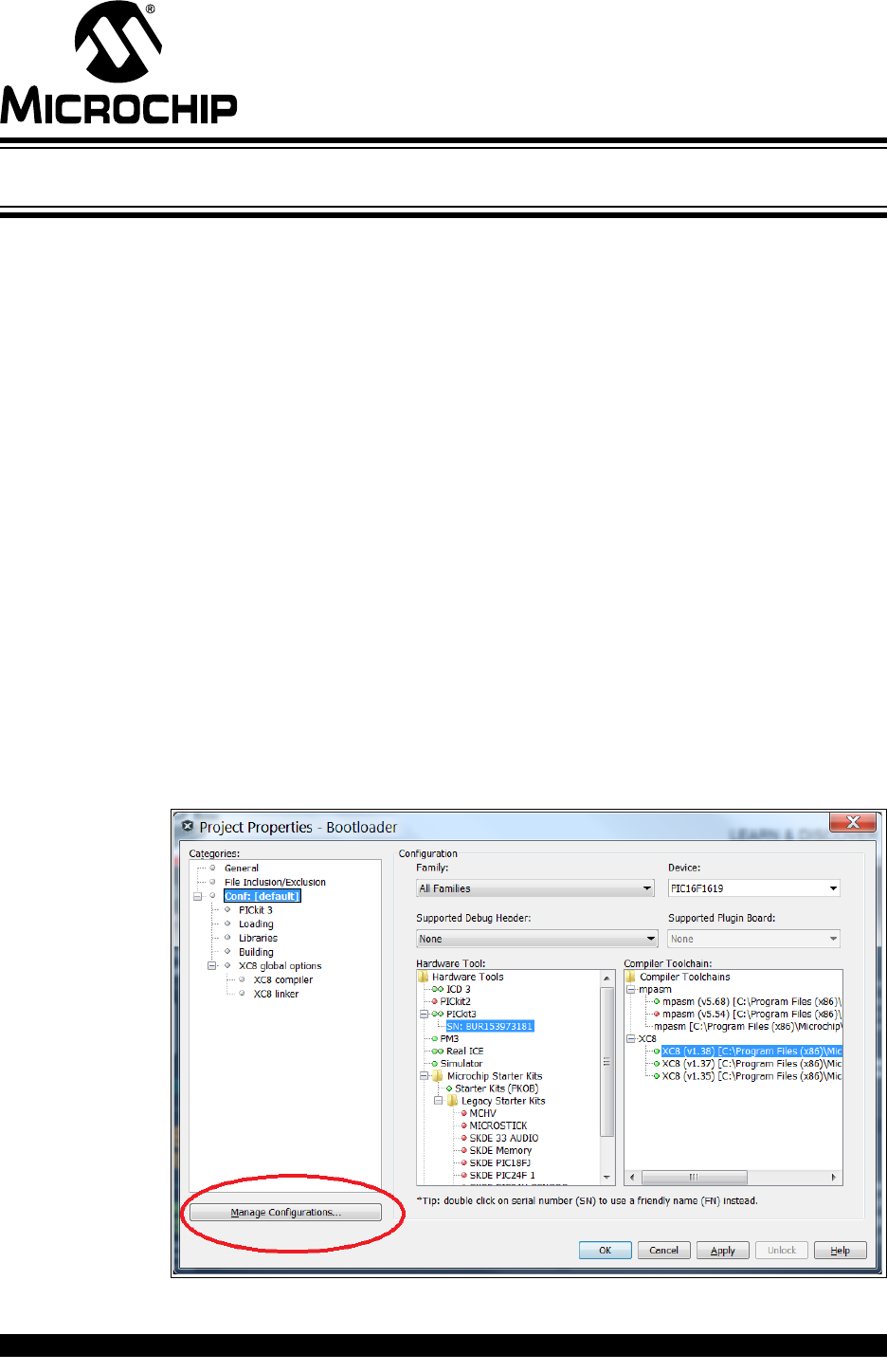
Task: Open the Family dropdown showing All Families
Action: (x=536, y=888)
